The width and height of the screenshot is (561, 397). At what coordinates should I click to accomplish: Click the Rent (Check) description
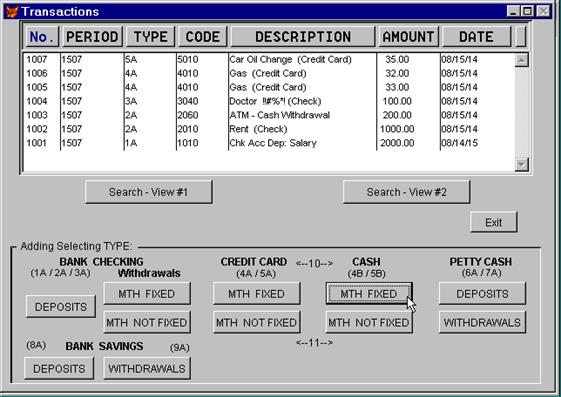click(258, 129)
